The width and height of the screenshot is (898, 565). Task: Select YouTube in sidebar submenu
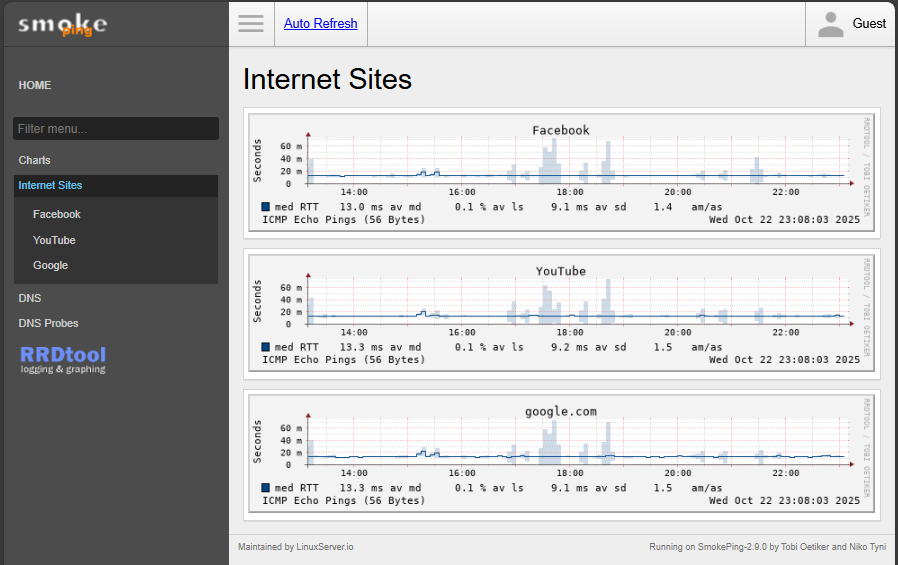tap(54, 240)
